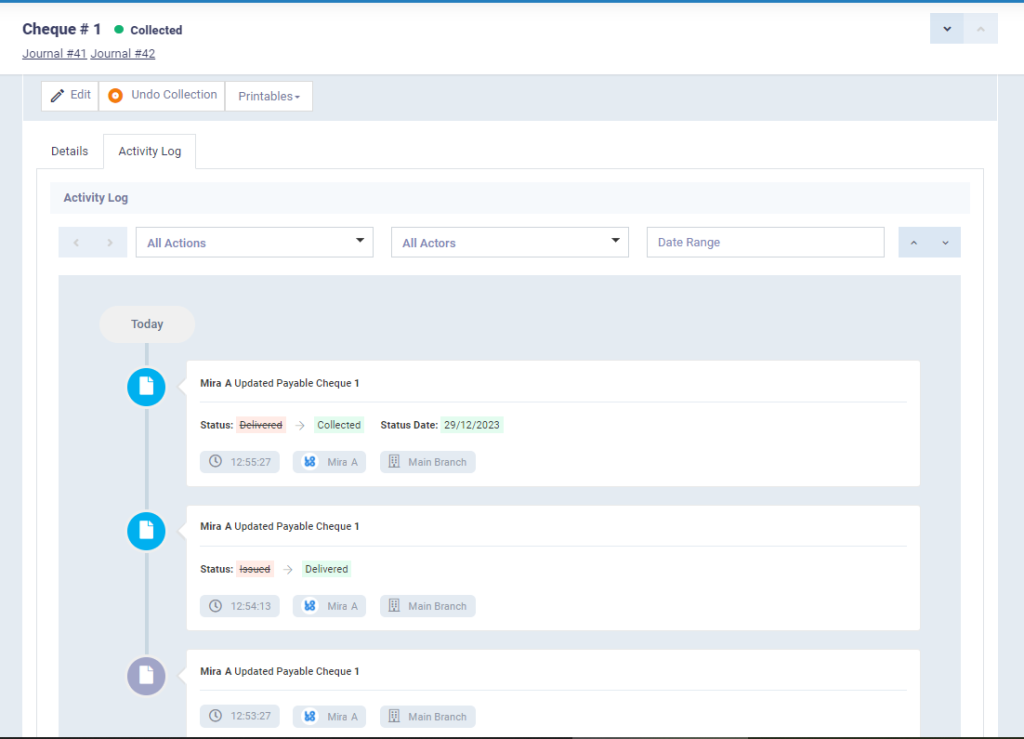
Task: Go to next cheque with header down chevron
Action: pyautogui.click(x=947, y=29)
